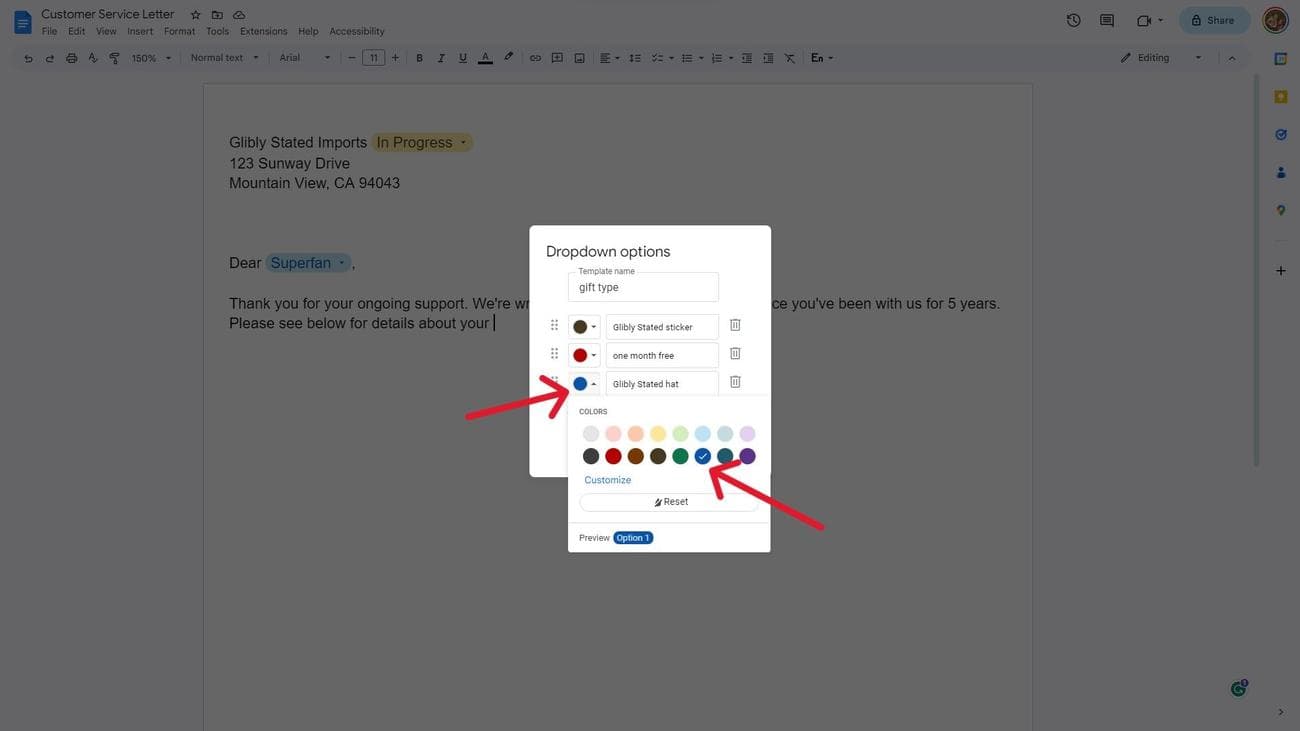The height and width of the screenshot is (731, 1300).
Task: Toggle italic formatting
Action: pos(441,58)
